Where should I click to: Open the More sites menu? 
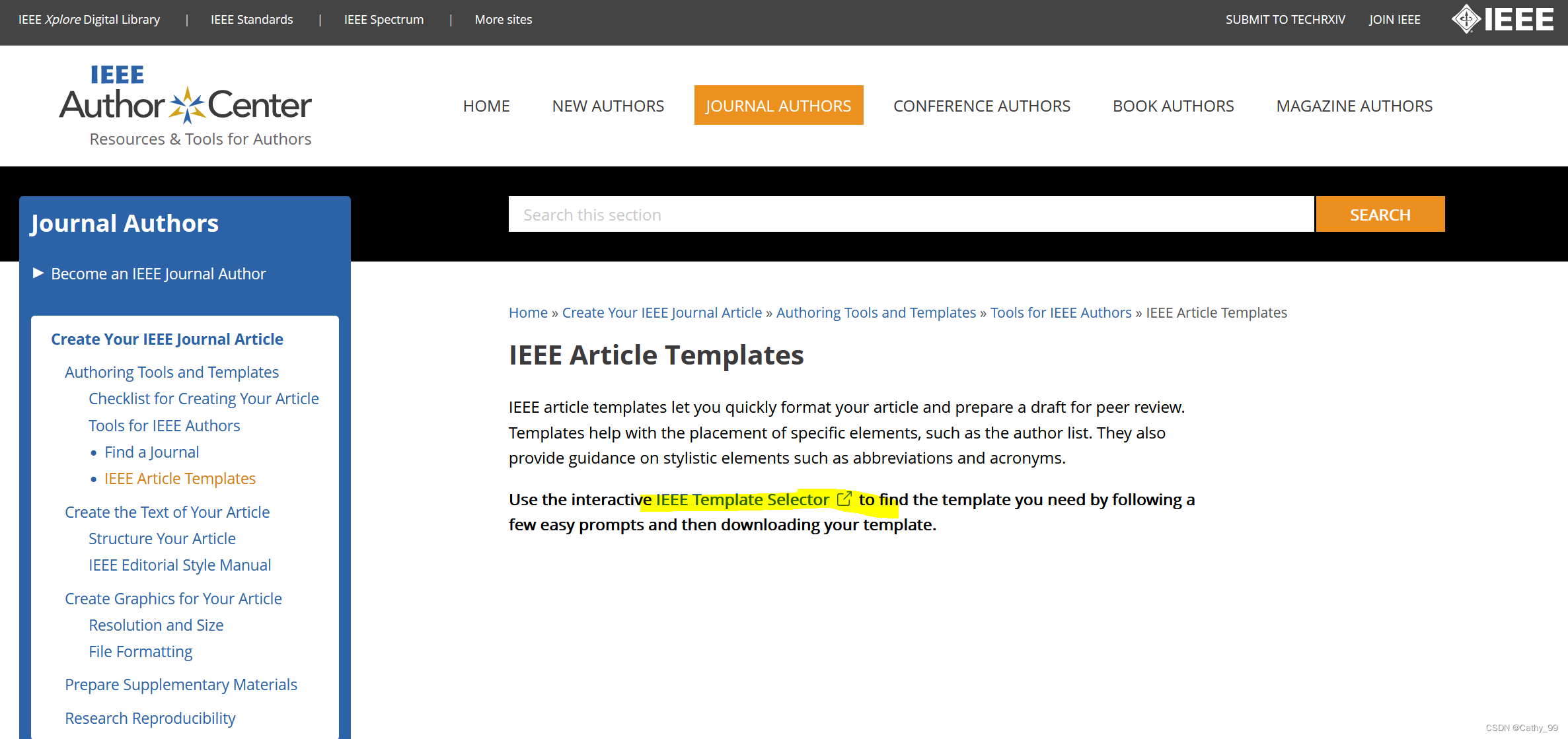click(504, 20)
